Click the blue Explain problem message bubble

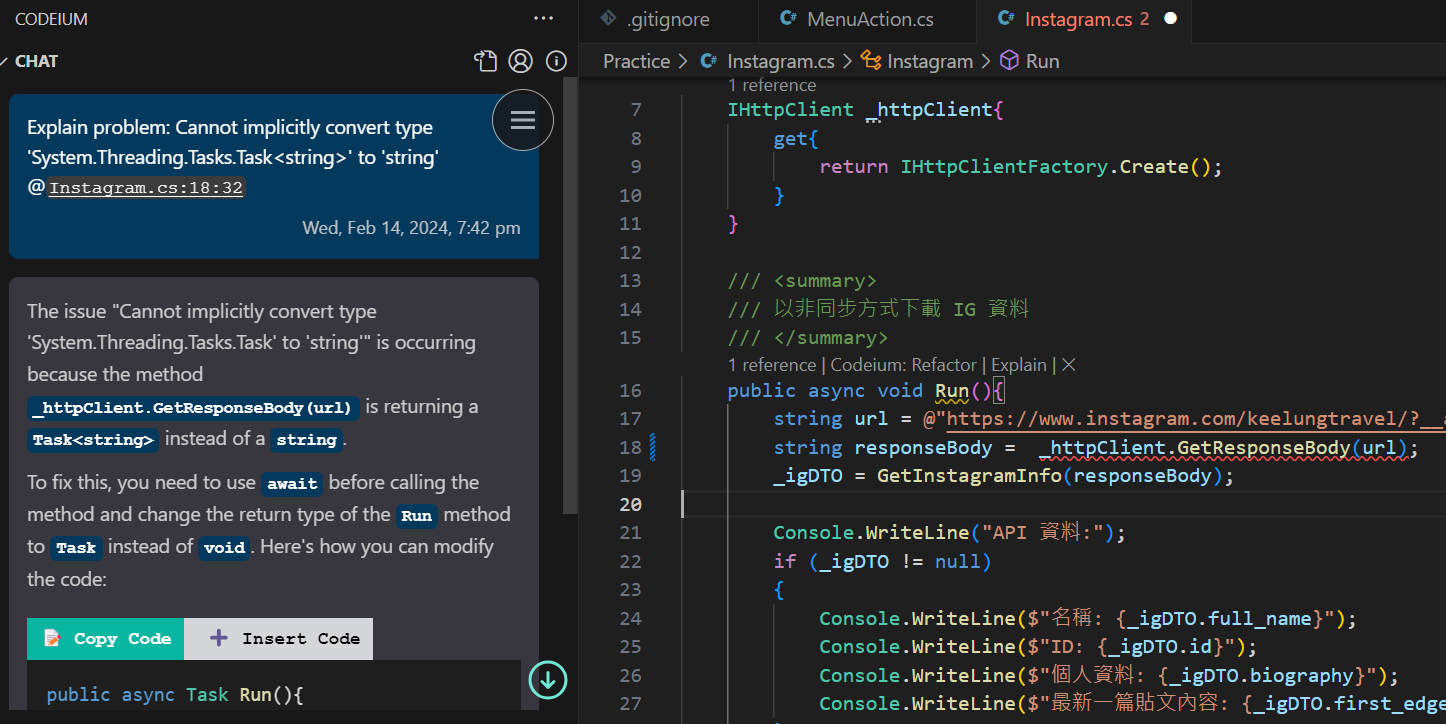pos(274,176)
